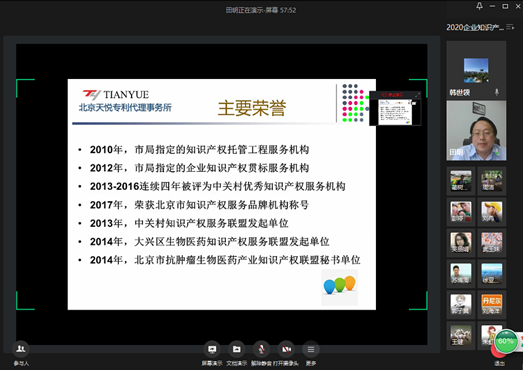The width and height of the screenshot is (525, 371).
Task: Collapse the side panel via the list icon
Action: pos(510,27)
